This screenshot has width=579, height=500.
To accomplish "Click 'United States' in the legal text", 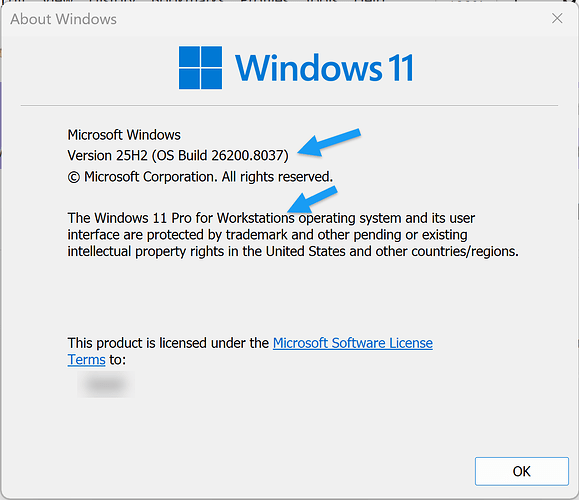I will pos(305,251).
